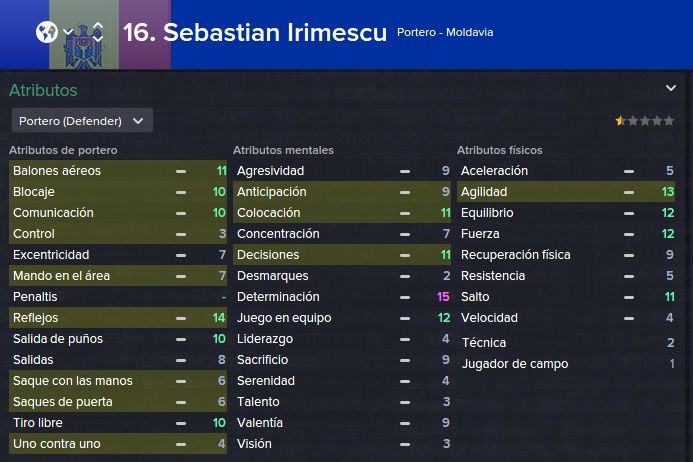Click the star rating icons
693x462 pixels.
pyautogui.click(x=644, y=120)
